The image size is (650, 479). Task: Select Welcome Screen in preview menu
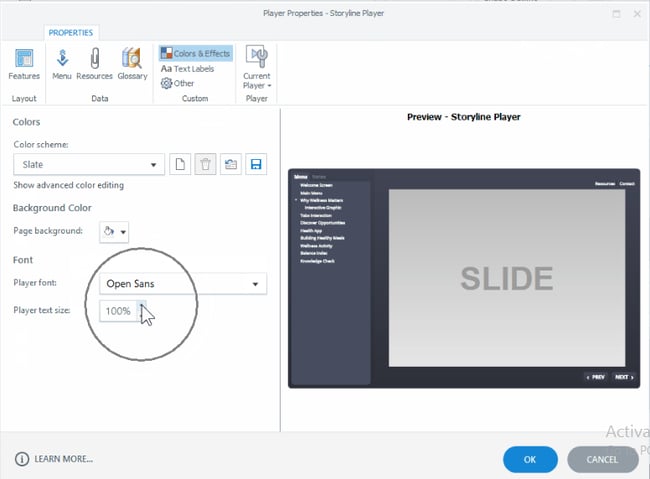(x=316, y=185)
